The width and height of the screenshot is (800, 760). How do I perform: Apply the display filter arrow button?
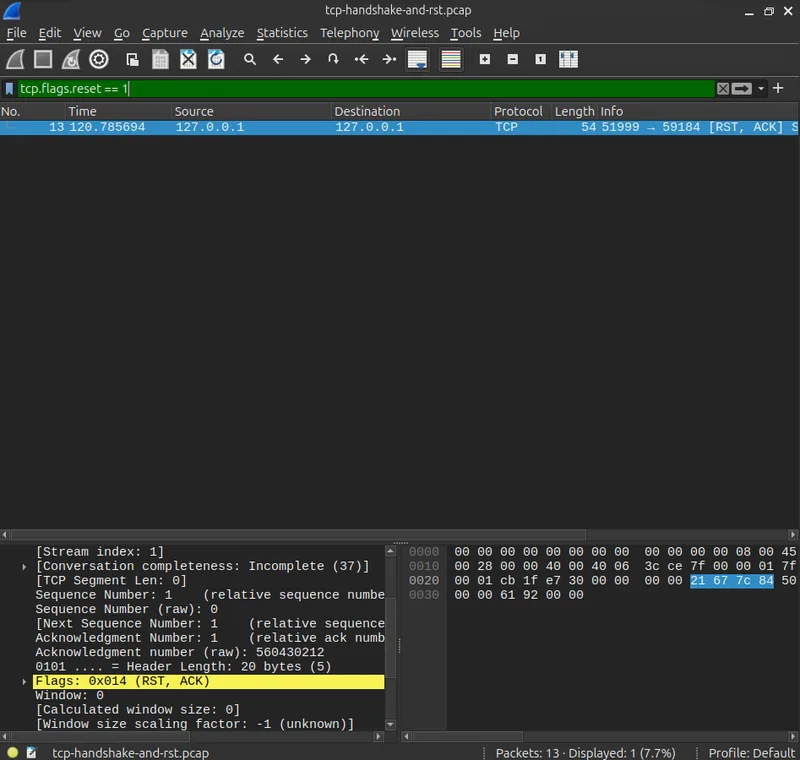742,89
